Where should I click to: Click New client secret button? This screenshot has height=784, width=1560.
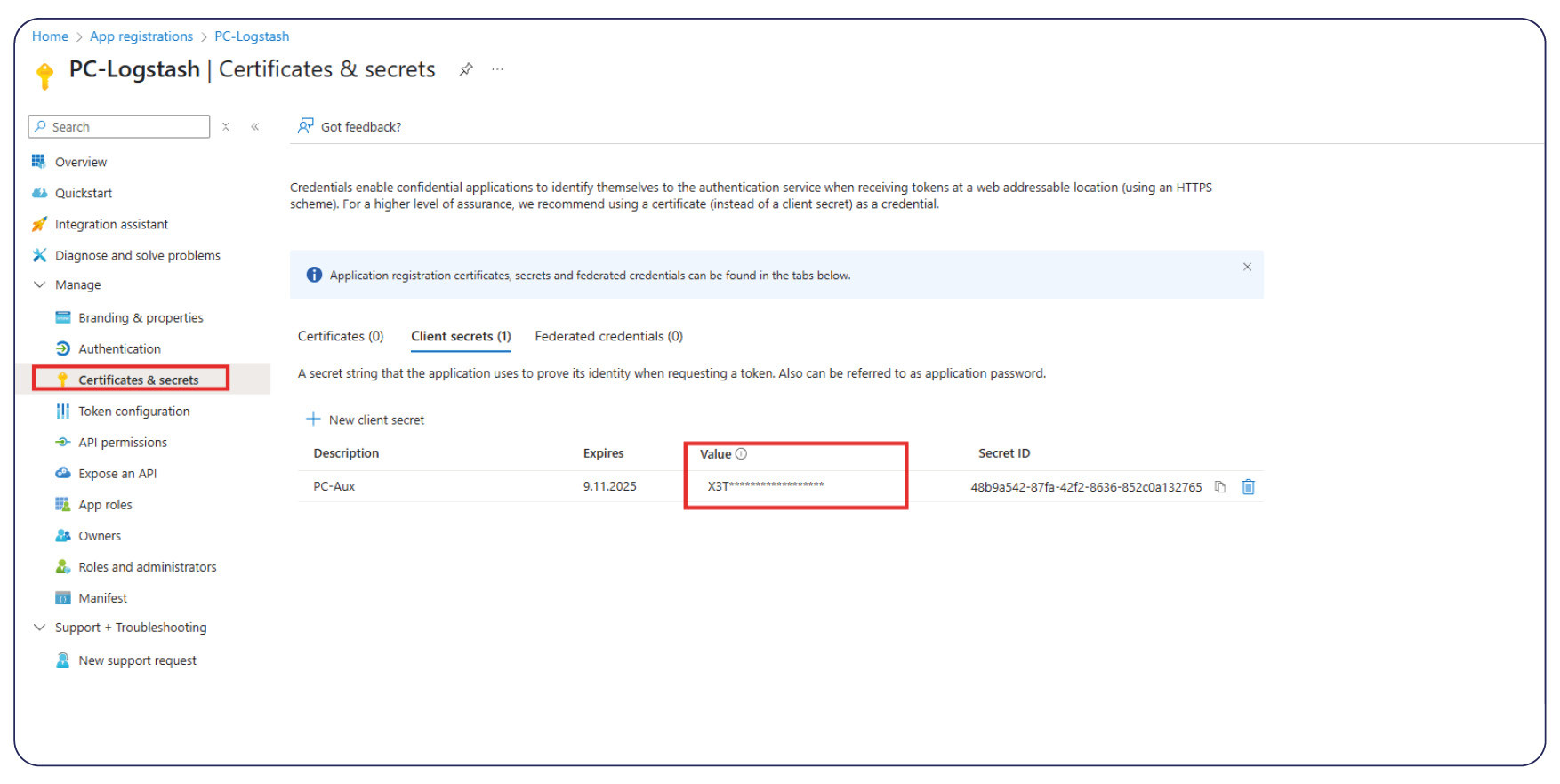click(366, 420)
